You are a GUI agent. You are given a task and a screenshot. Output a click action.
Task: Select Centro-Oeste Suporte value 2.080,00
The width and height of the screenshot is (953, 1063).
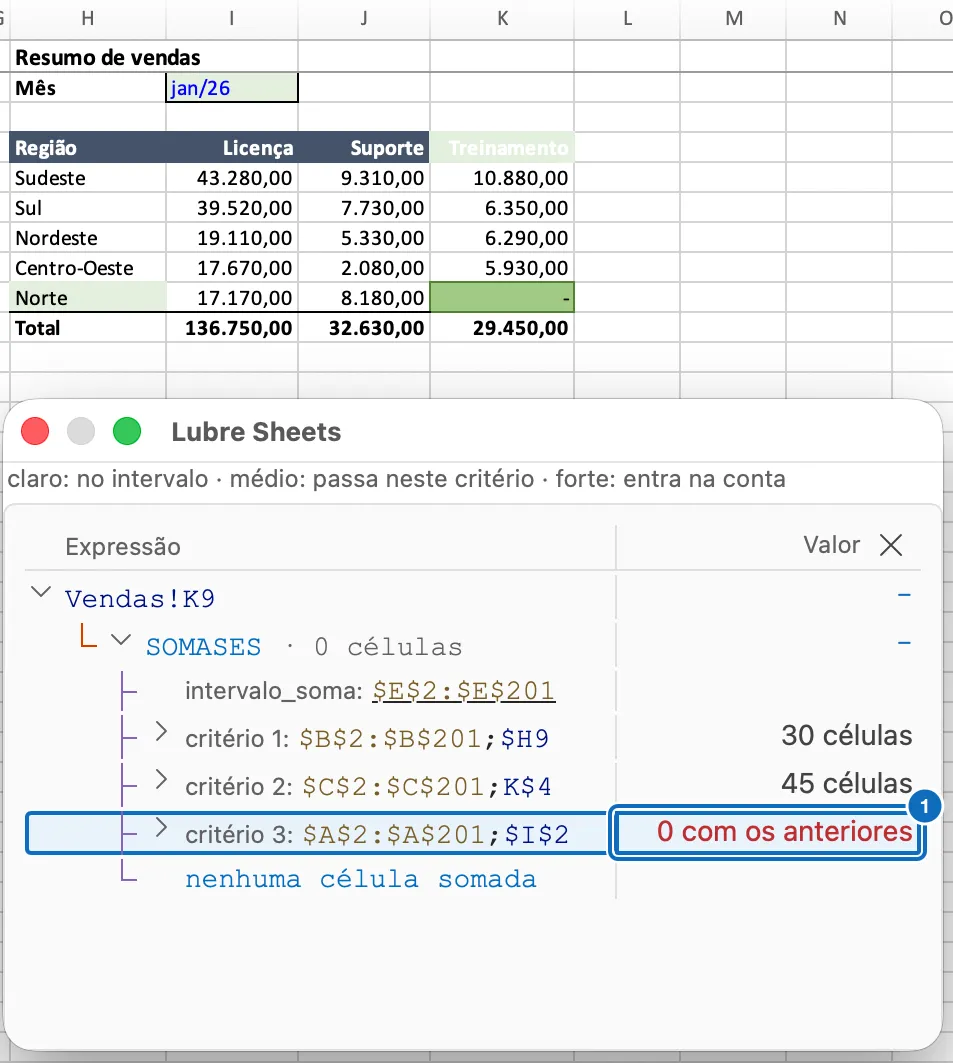[x=364, y=268]
